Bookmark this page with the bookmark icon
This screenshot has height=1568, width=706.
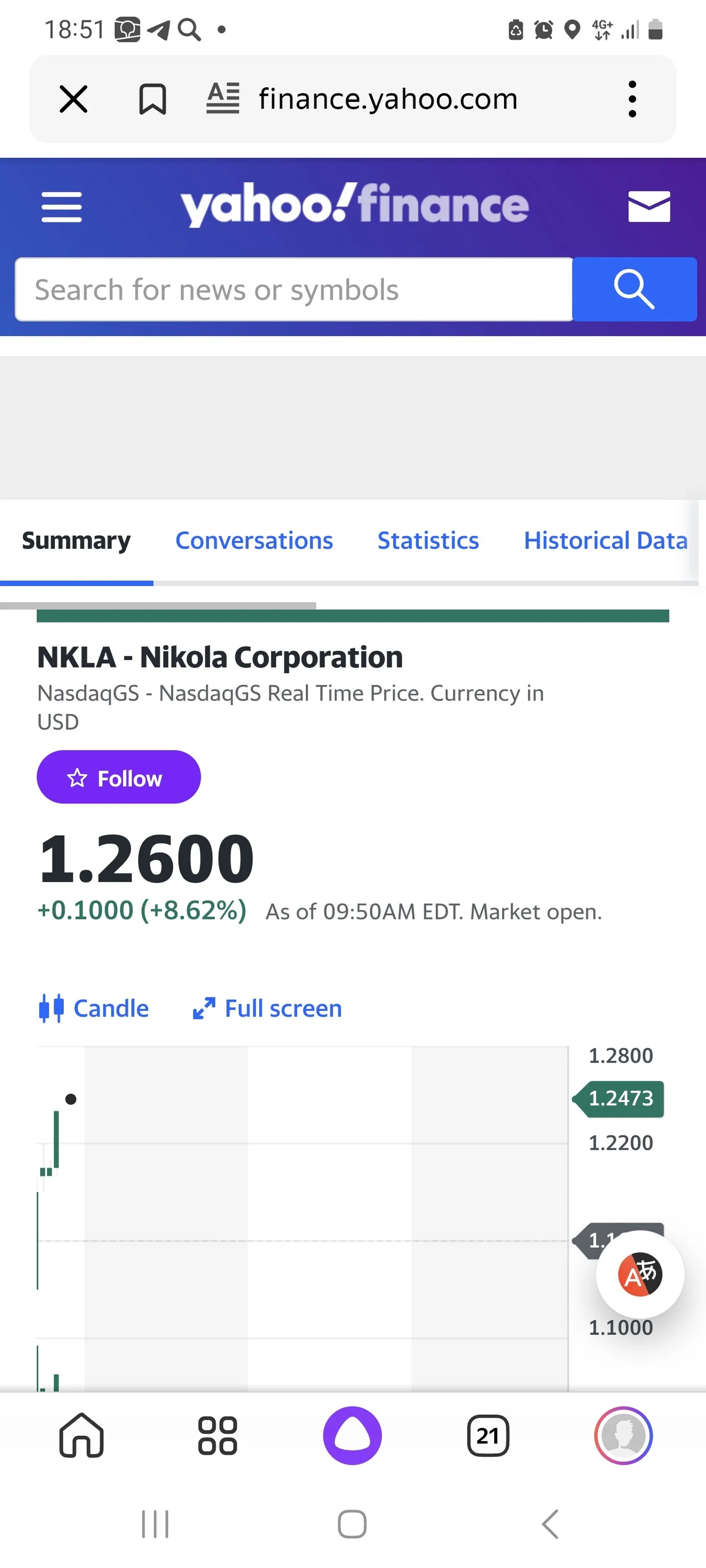(152, 99)
